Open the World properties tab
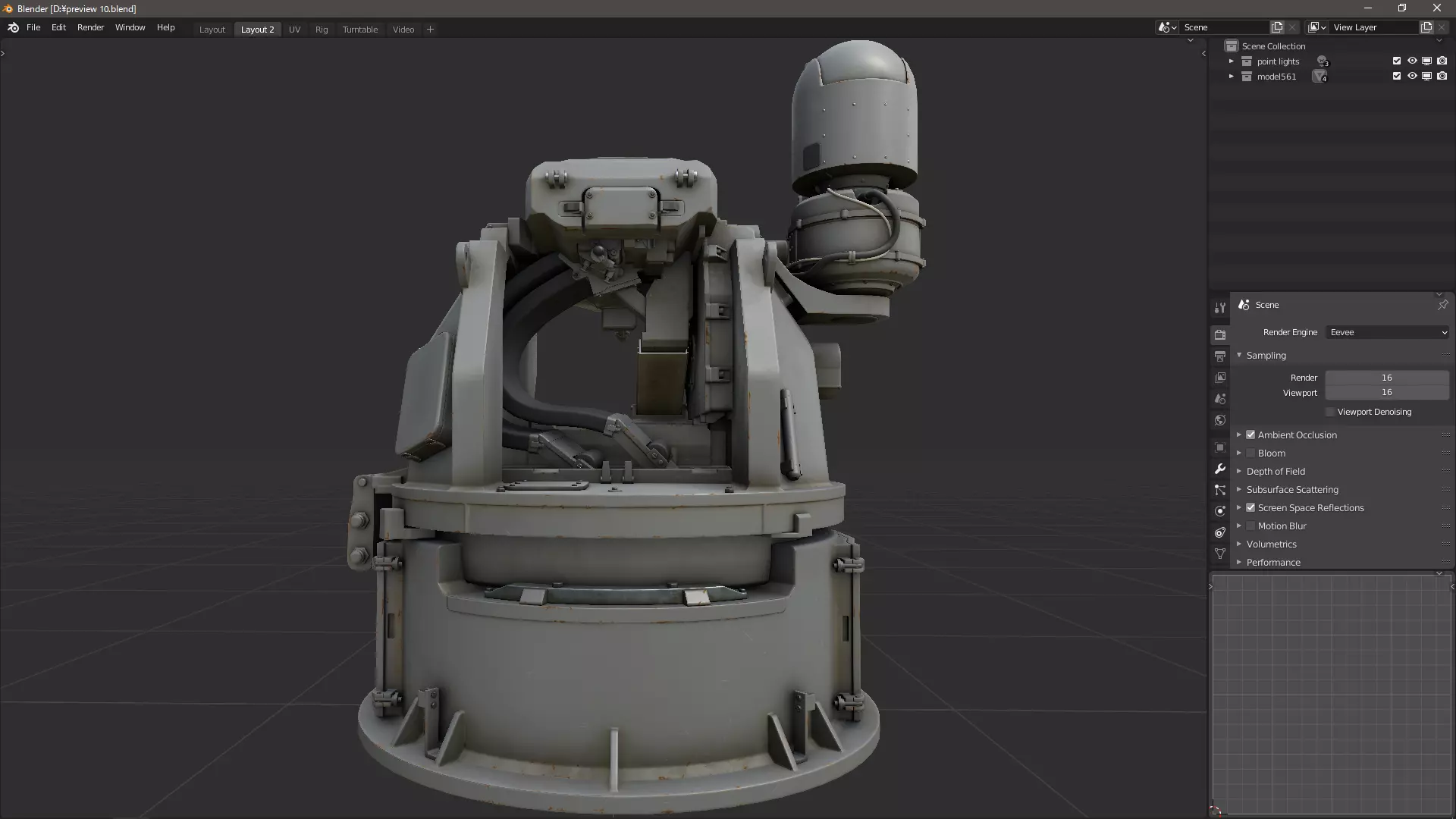 click(x=1219, y=419)
